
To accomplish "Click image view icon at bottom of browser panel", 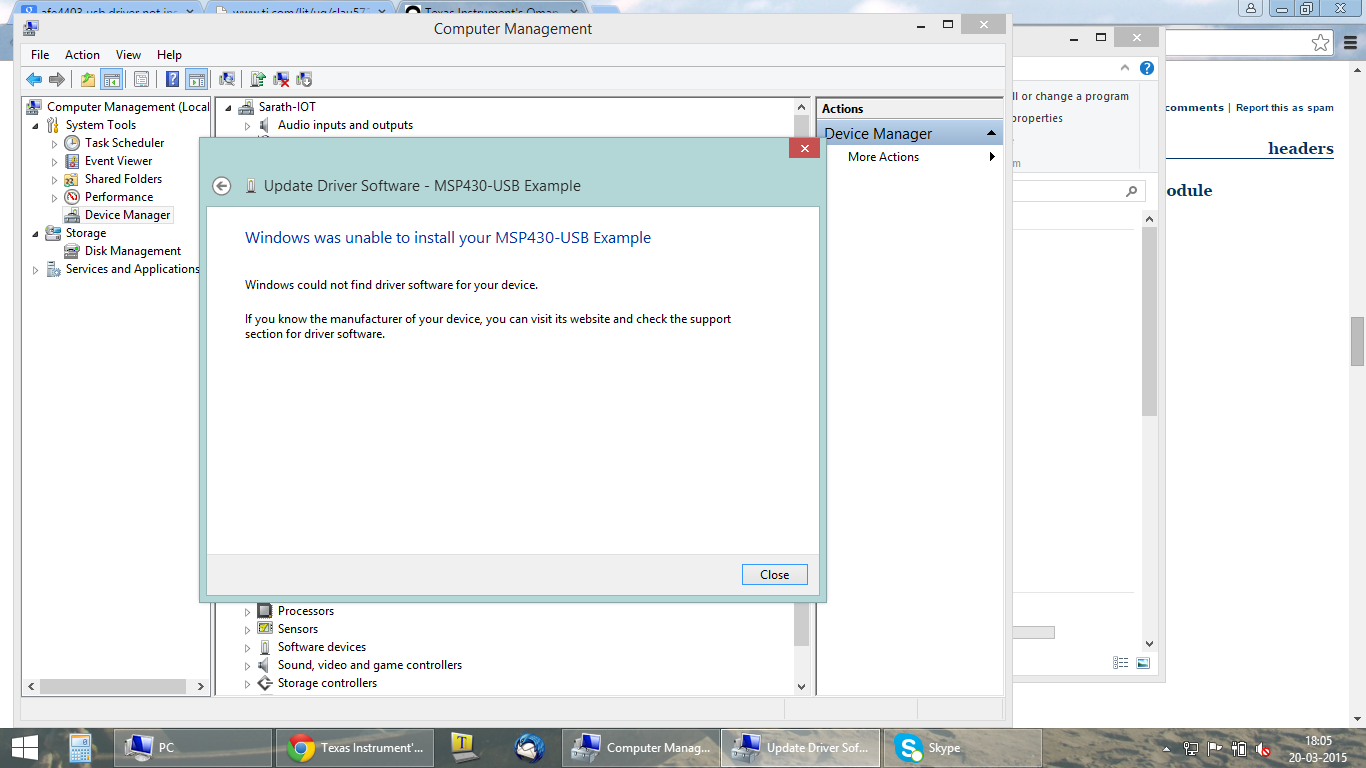I will click(x=1143, y=663).
